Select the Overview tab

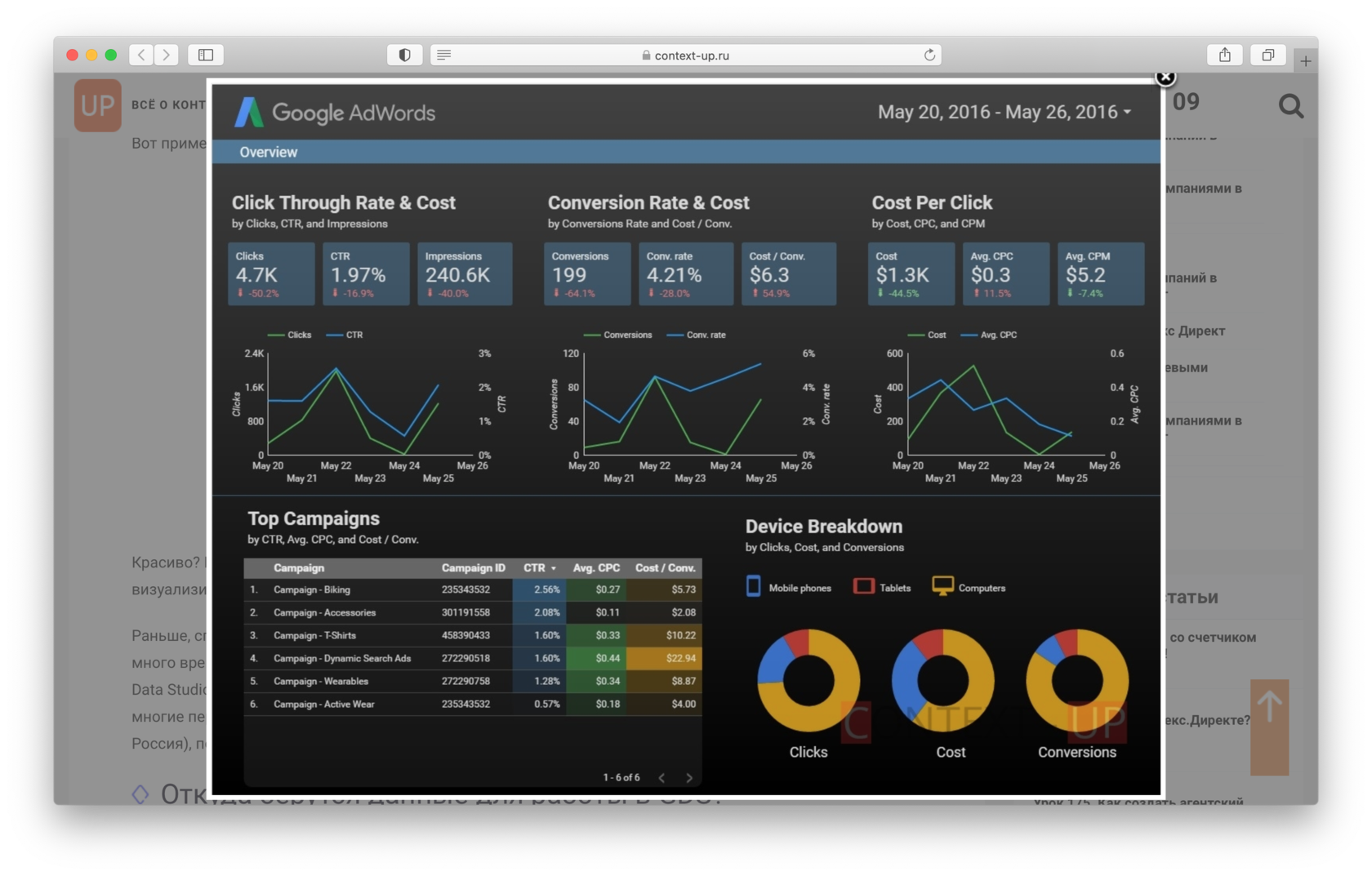(268, 152)
